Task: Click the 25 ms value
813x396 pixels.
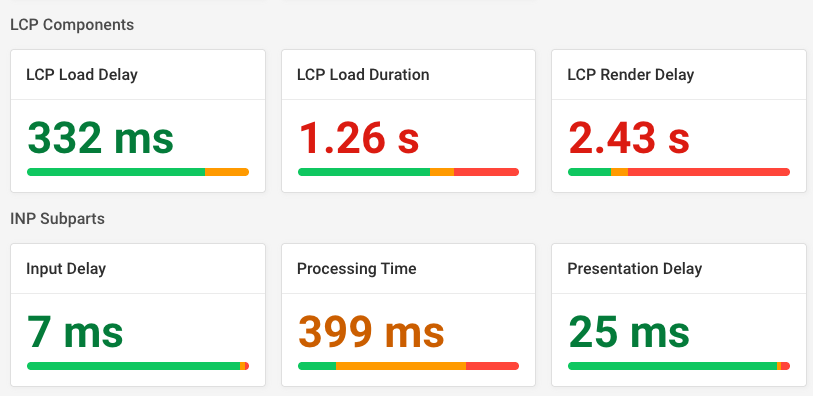Action: pyautogui.click(x=629, y=332)
